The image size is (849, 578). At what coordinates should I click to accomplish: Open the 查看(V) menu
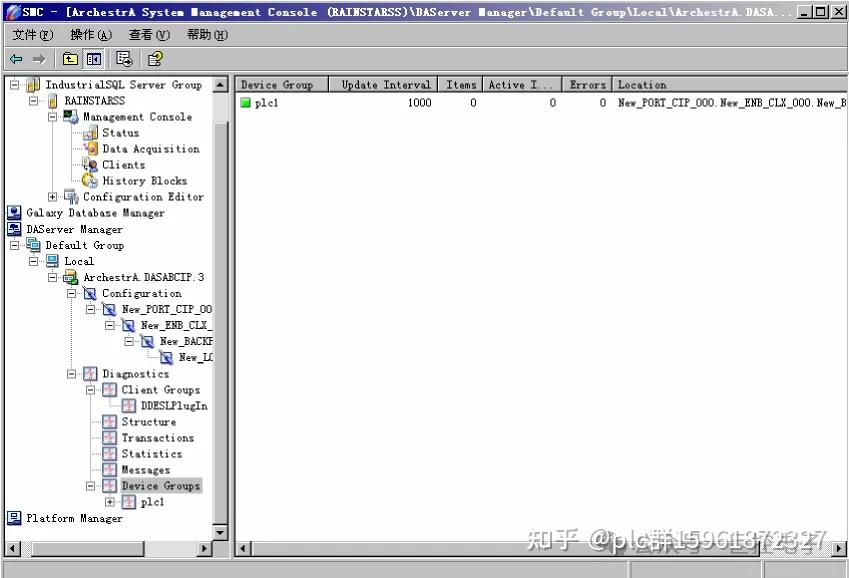pos(149,35)
